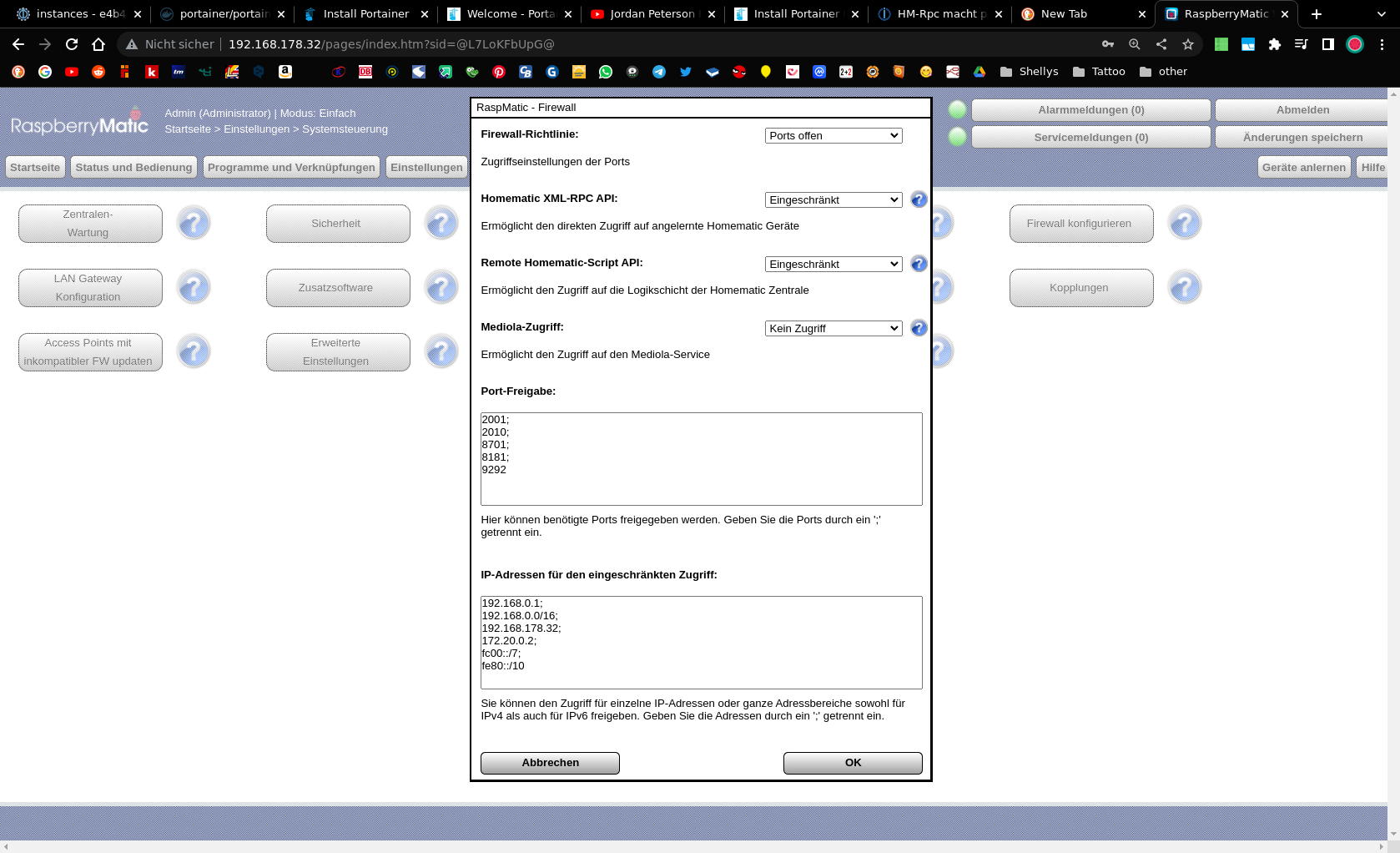The width and height of the screenshot is (1400, 853).
Task: Switch to the HM-Rpc macht browser tab
Action: click(939, 14)
